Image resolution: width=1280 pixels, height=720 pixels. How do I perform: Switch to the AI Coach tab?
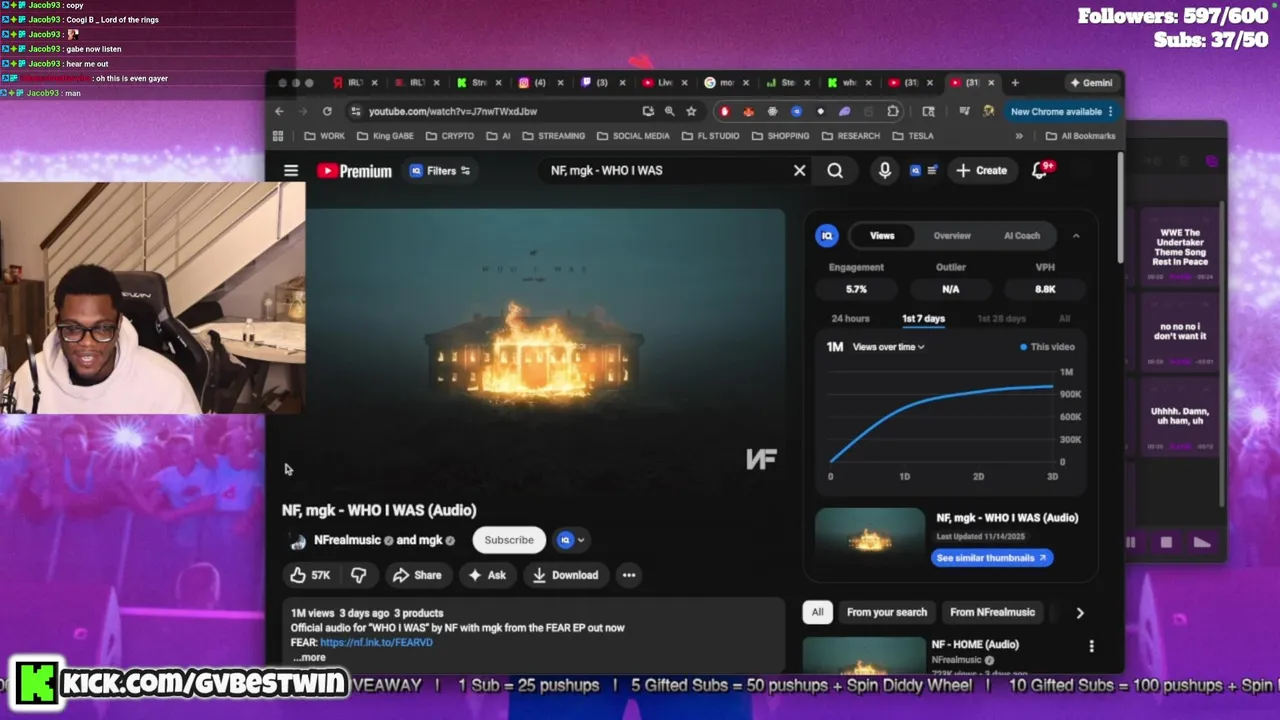(1022, 236)
